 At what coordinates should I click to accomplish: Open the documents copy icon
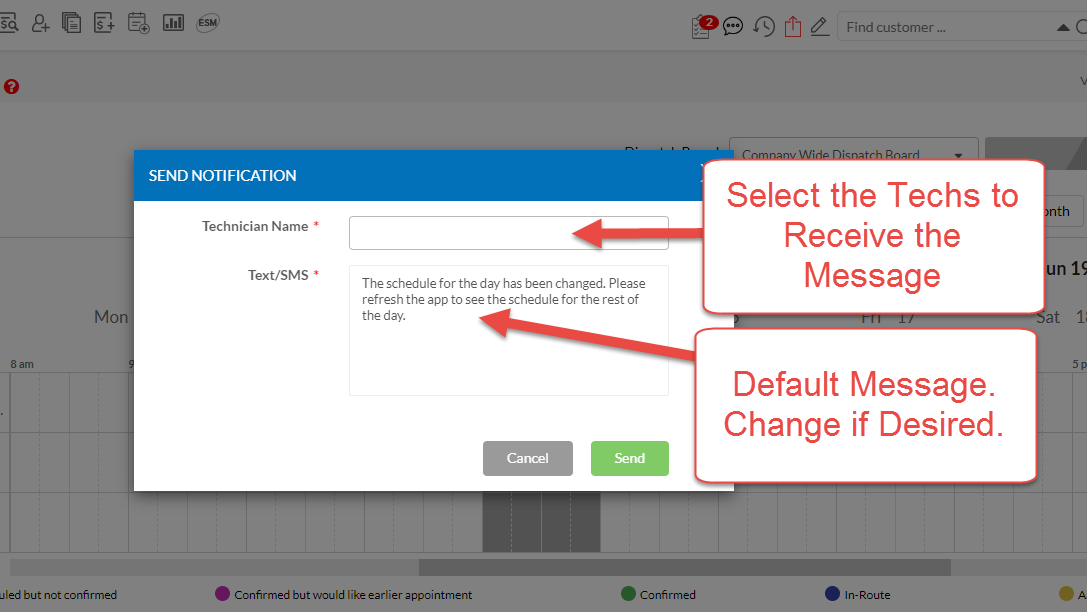point(71,22)
